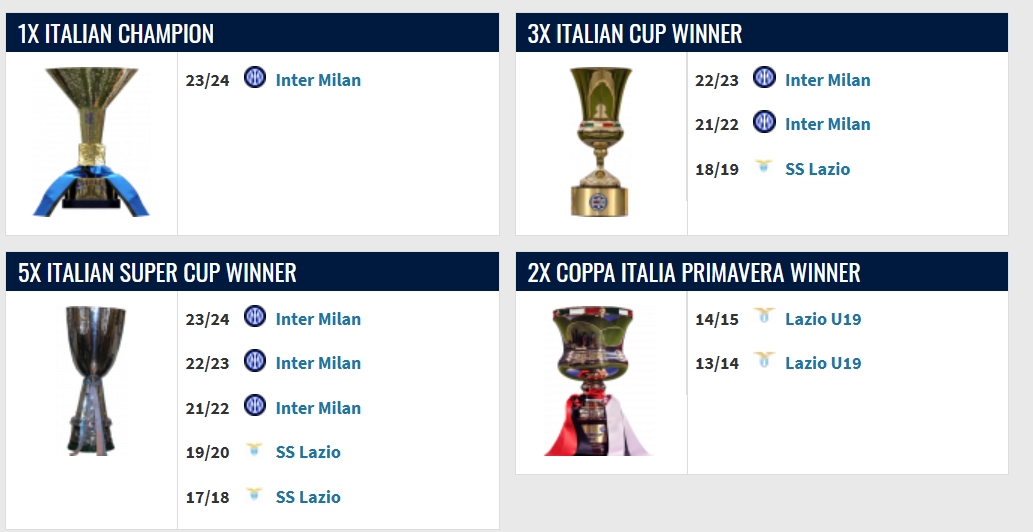This screenshot has width=1033, height=532.
Task: Click Lazio U19 crest for 14/15 Primavera
Action: pyautogui.click(x=764, y=317)
